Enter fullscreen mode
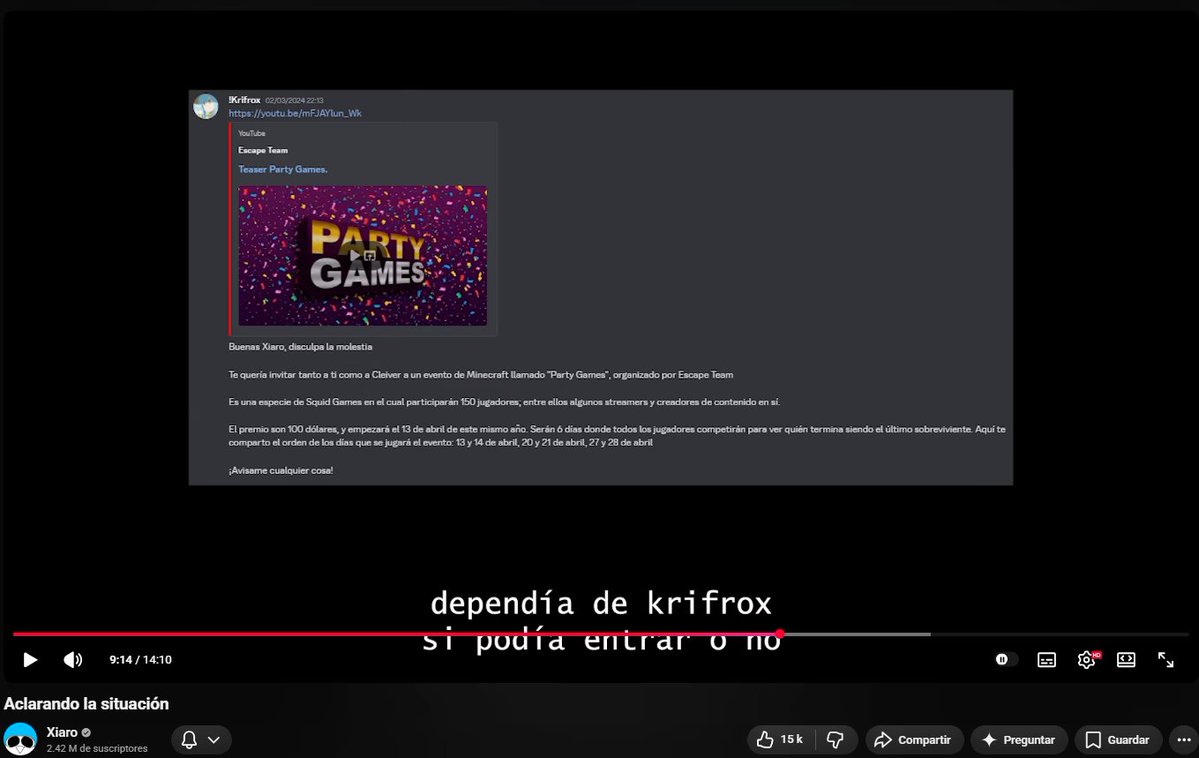Viewport: 1199px width, 758px height. click(1165, 659)
